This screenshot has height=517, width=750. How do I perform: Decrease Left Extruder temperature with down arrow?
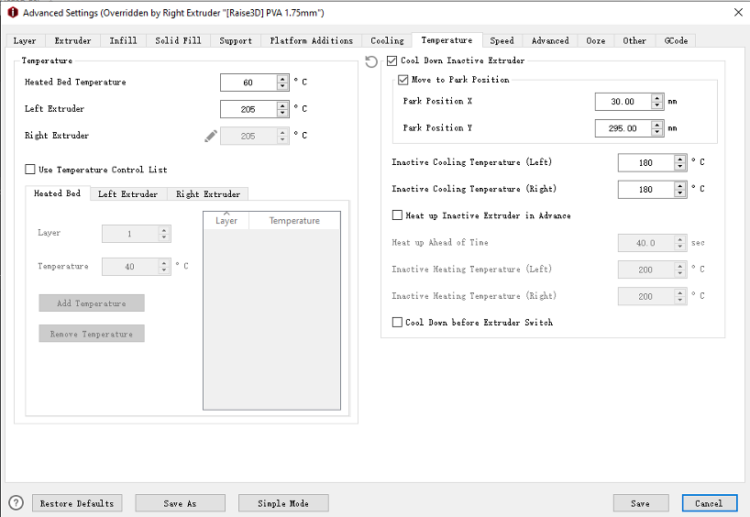coord(283,113)
